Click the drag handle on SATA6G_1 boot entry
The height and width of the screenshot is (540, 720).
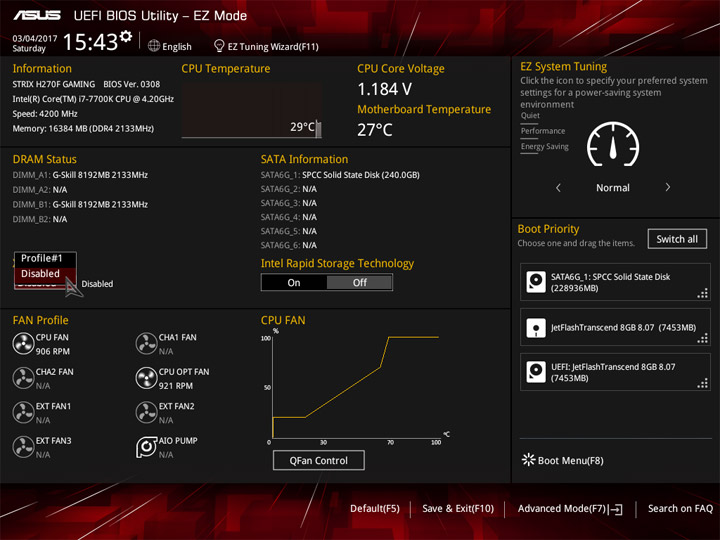click(x=703, y=293)
